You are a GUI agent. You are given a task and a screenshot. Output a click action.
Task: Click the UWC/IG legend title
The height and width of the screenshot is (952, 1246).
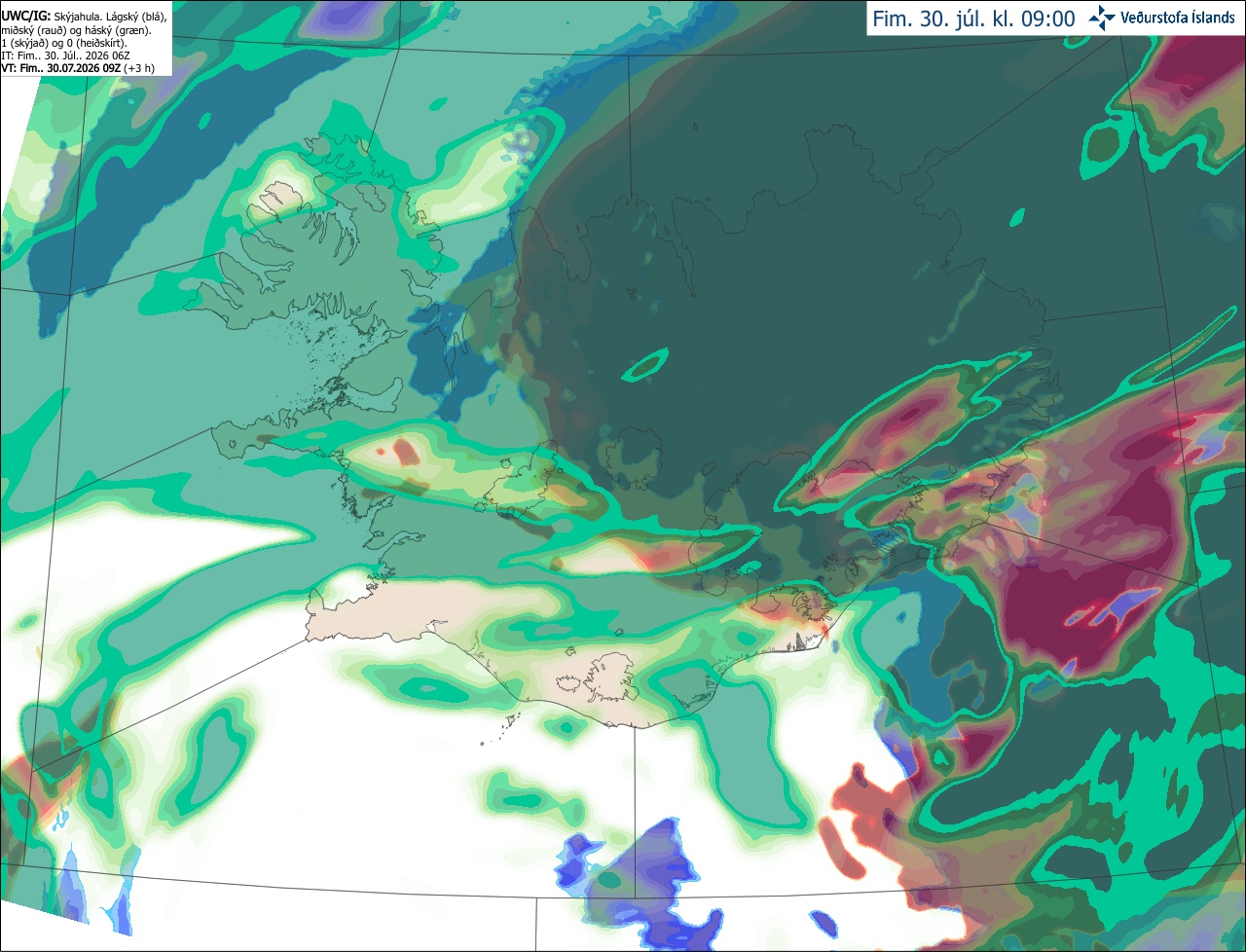coord(25,16)
